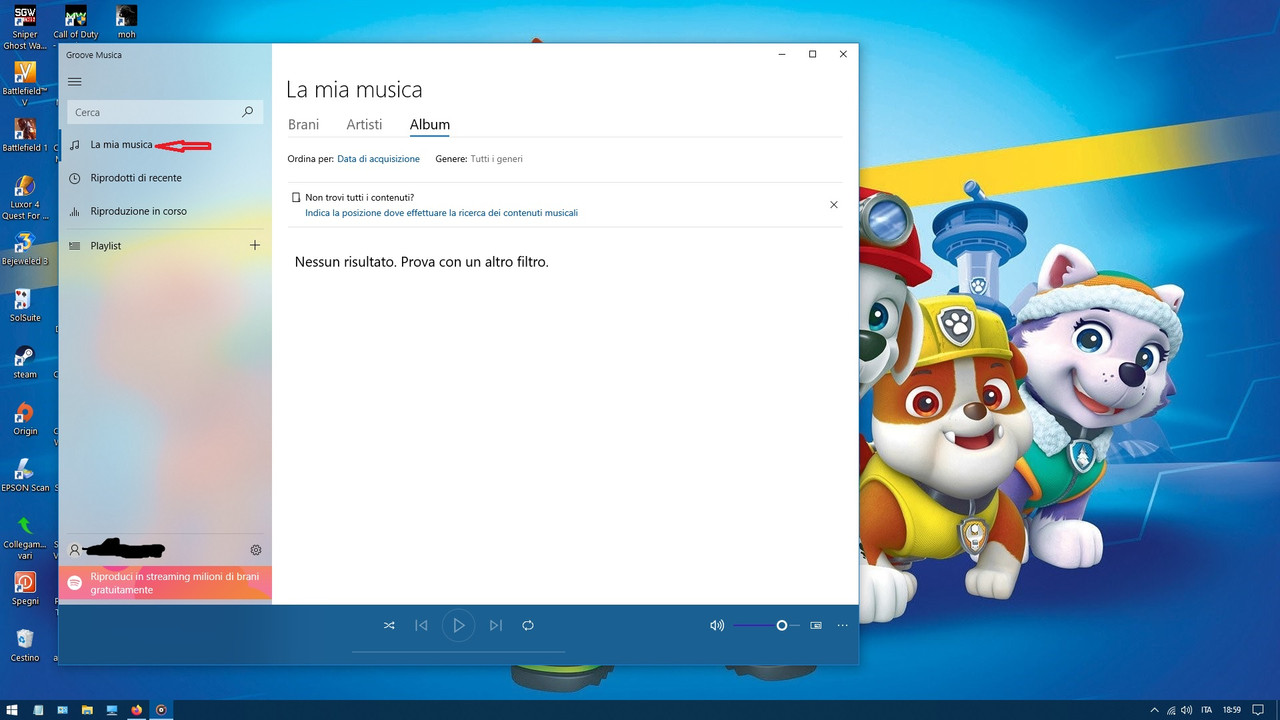Click the track progress bar

point(459,651)
